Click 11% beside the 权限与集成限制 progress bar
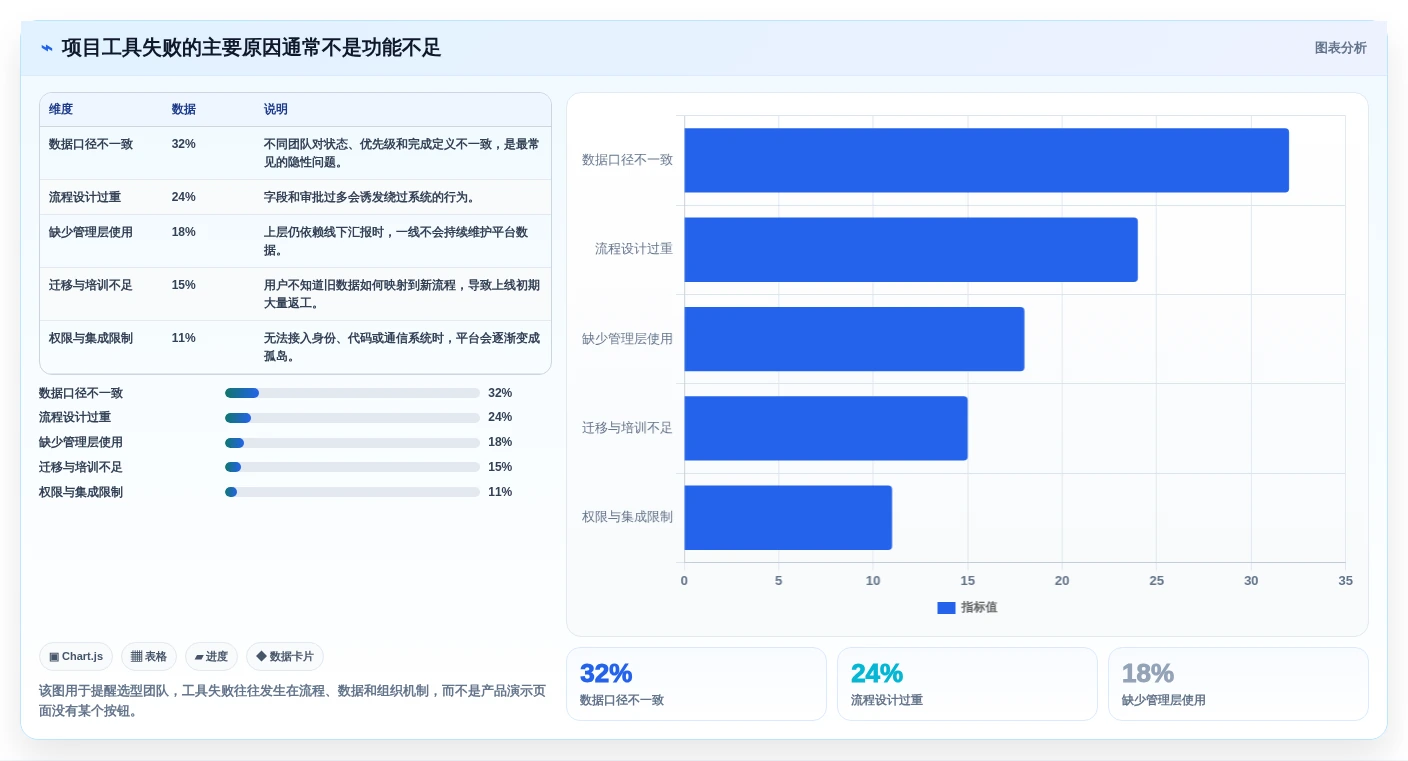 (500, 492)
